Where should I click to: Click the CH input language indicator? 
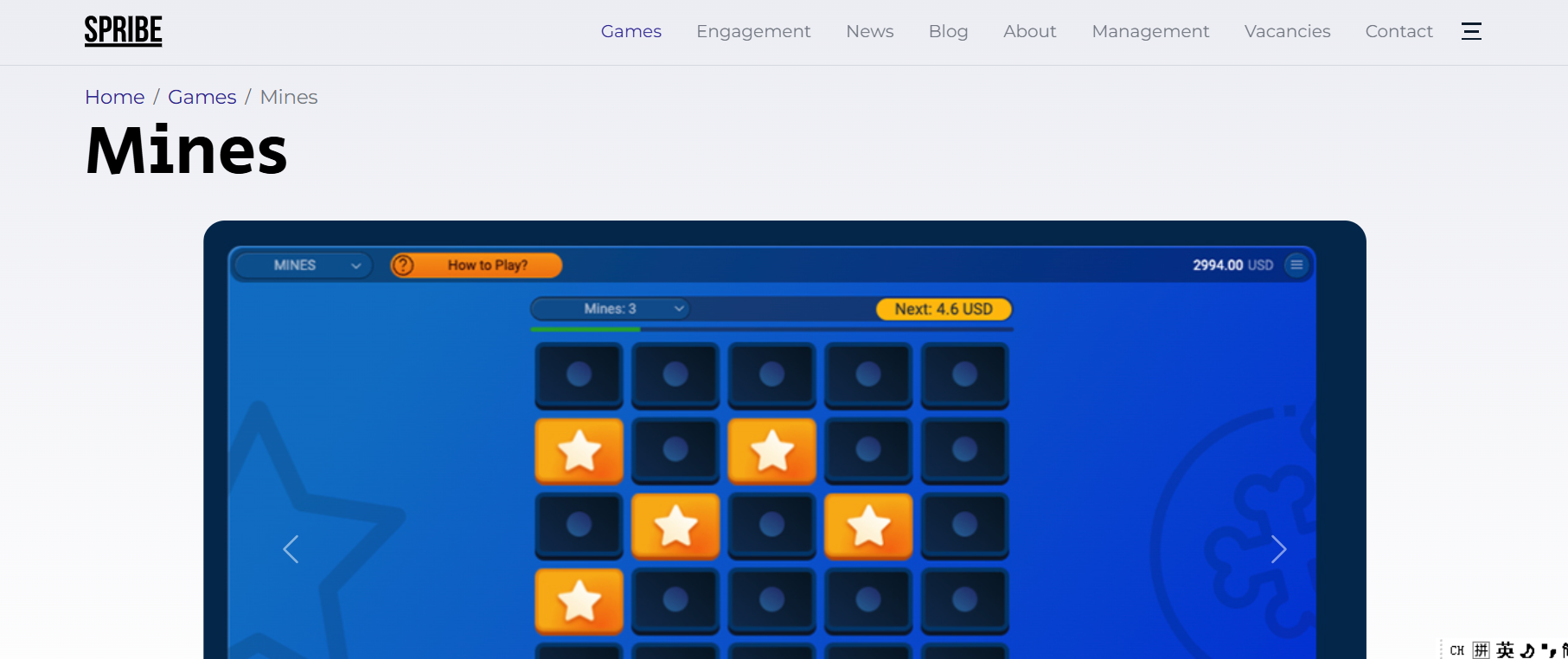point(1457,650)
